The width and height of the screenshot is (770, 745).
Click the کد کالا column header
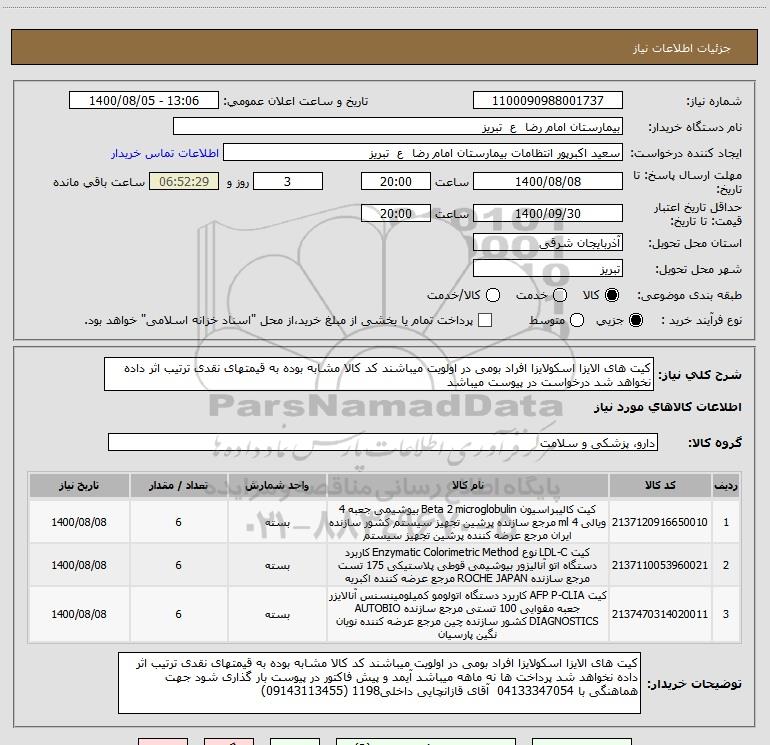pos(660,485)
